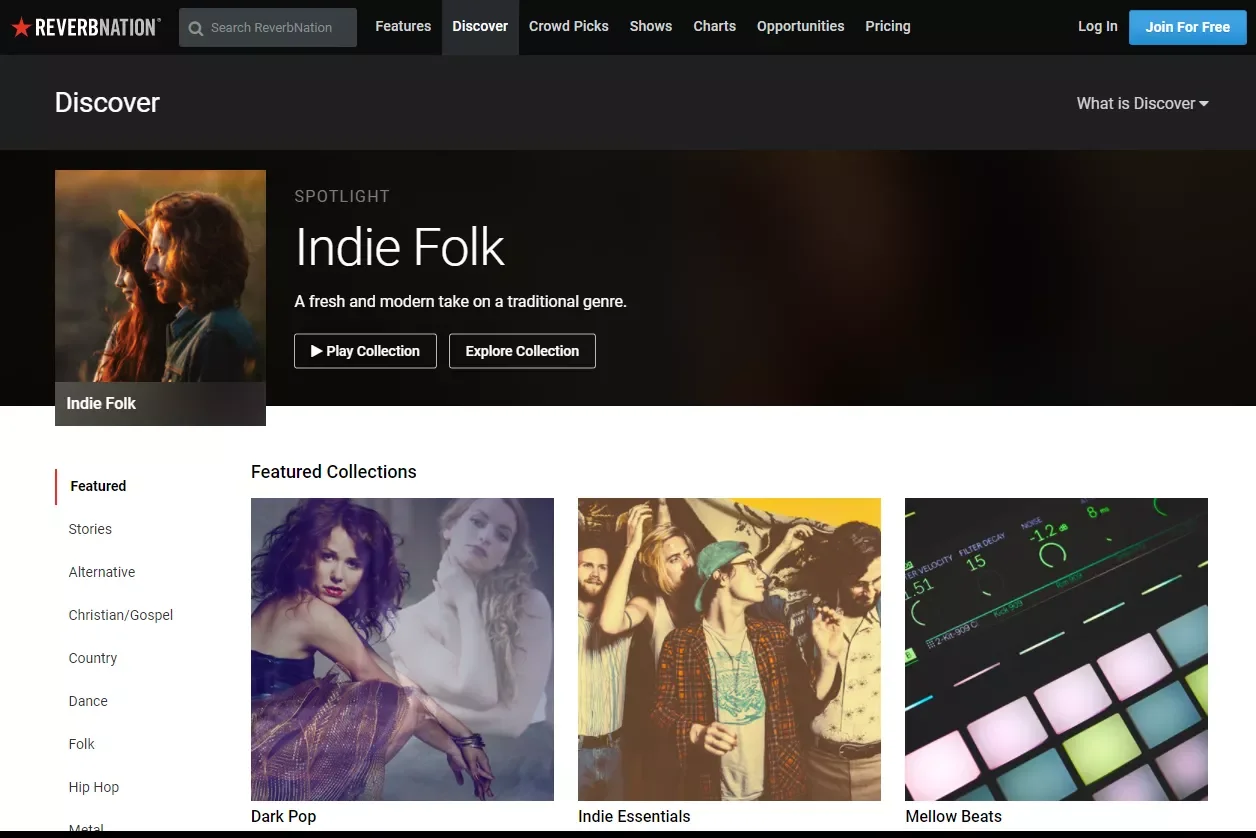Go to Crowd Picks page

[569, 26]
